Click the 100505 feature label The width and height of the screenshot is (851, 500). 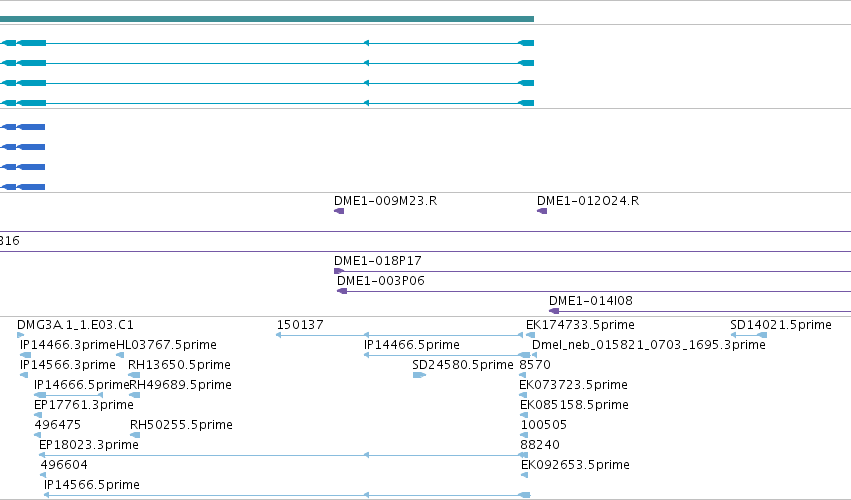click(543, 425)
